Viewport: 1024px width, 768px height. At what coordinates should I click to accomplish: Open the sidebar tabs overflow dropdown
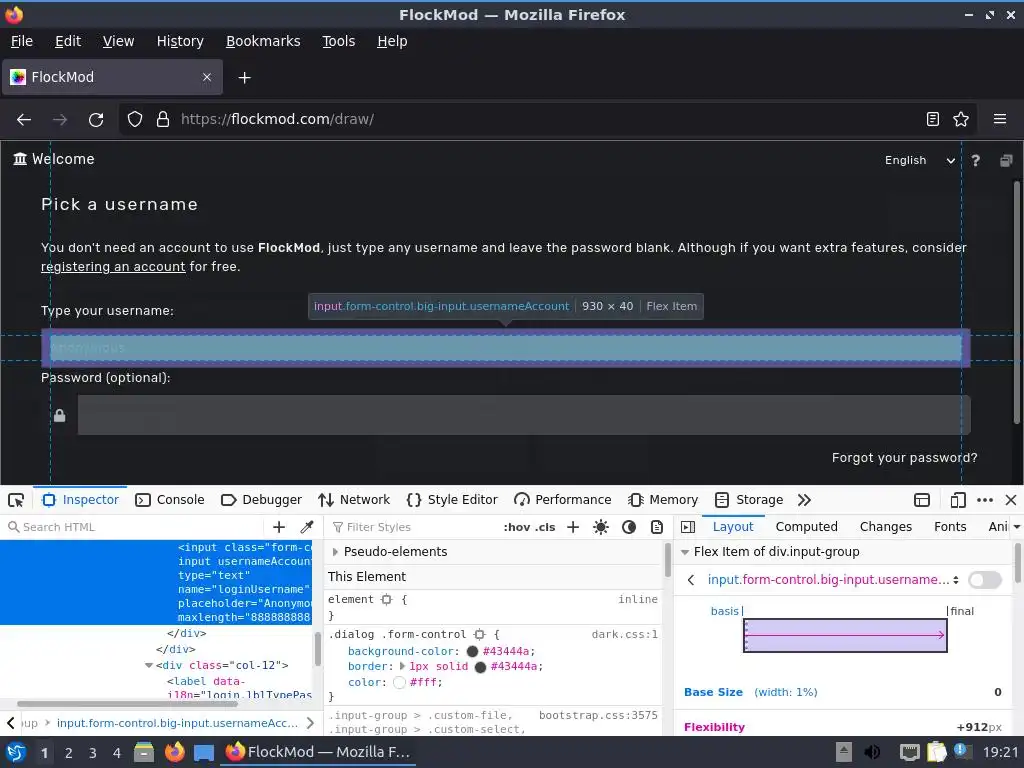1016,527
